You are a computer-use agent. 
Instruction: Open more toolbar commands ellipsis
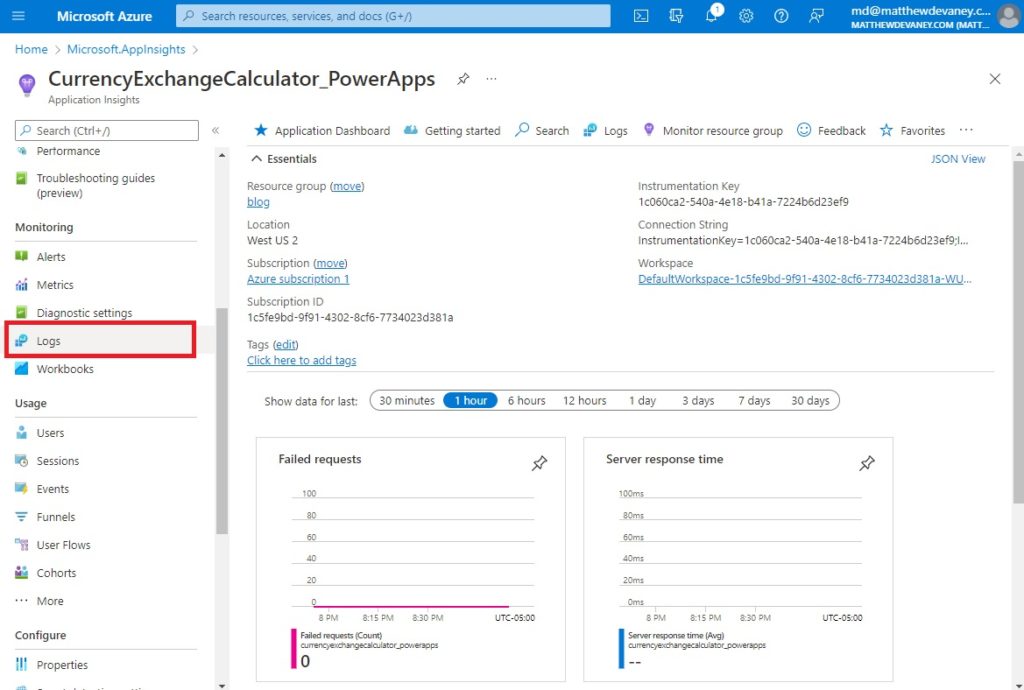966,130
